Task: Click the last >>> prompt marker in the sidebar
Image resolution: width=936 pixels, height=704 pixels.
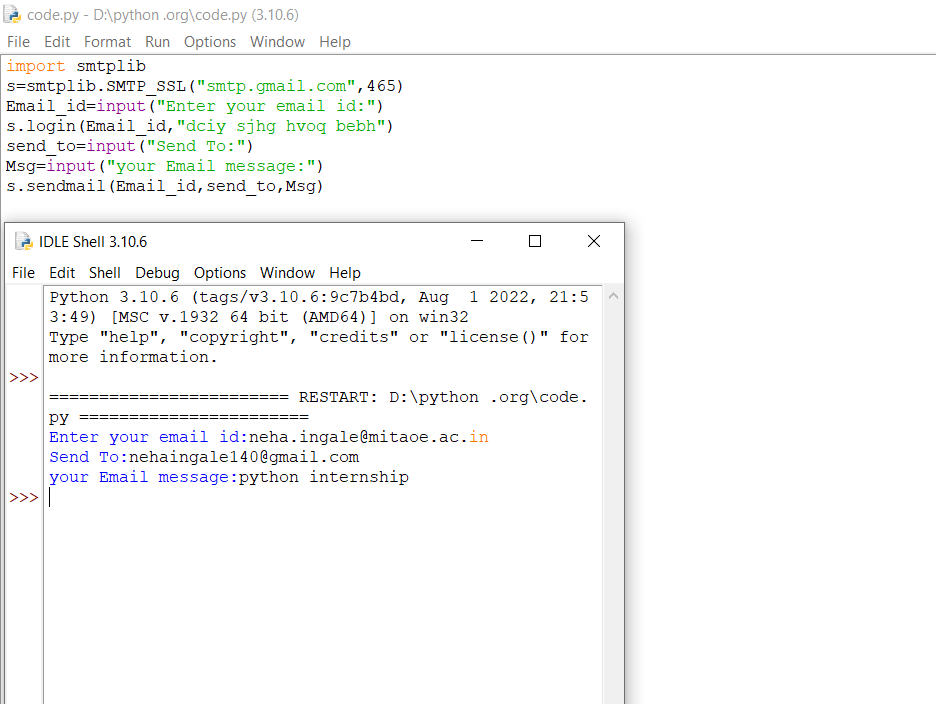Action: (x=23, y=497)
